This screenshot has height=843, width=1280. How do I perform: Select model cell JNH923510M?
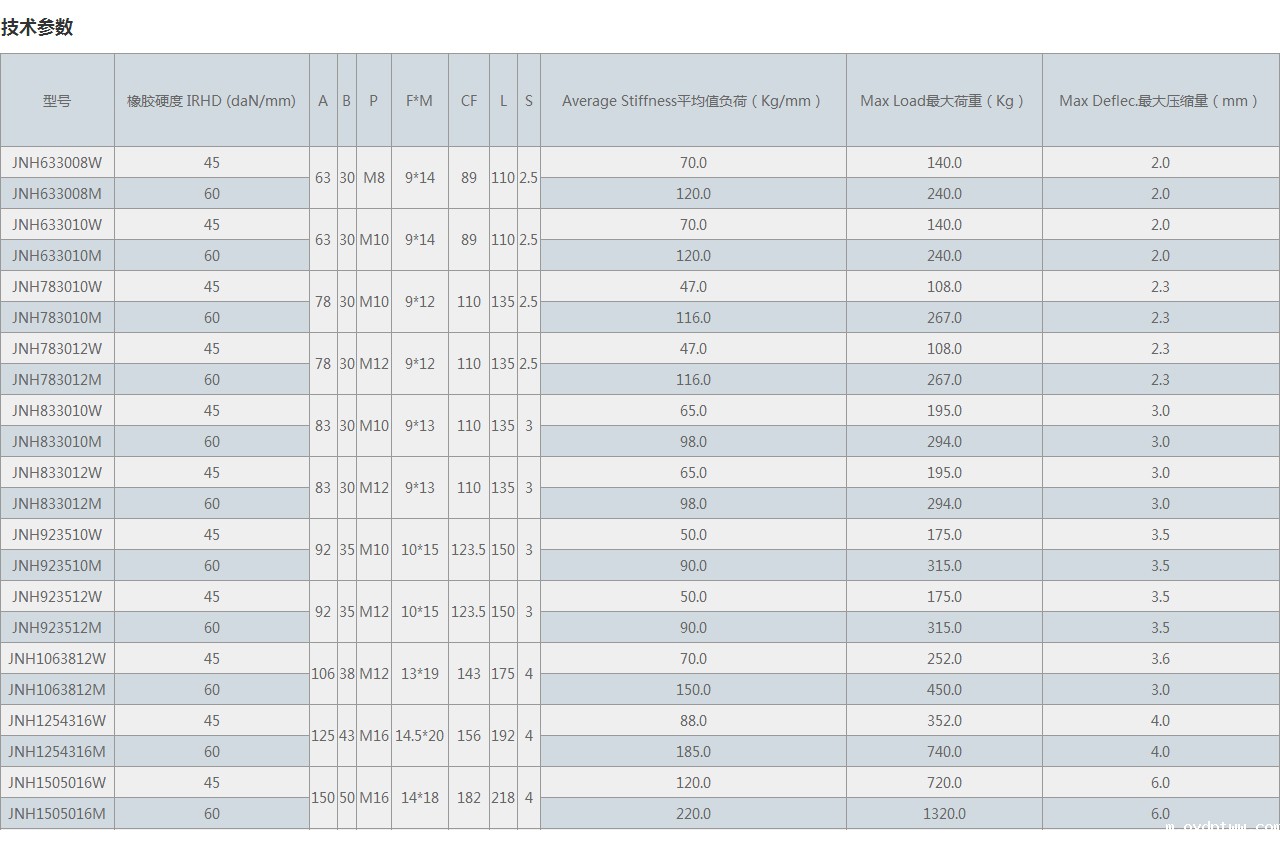tap(57, 565)
